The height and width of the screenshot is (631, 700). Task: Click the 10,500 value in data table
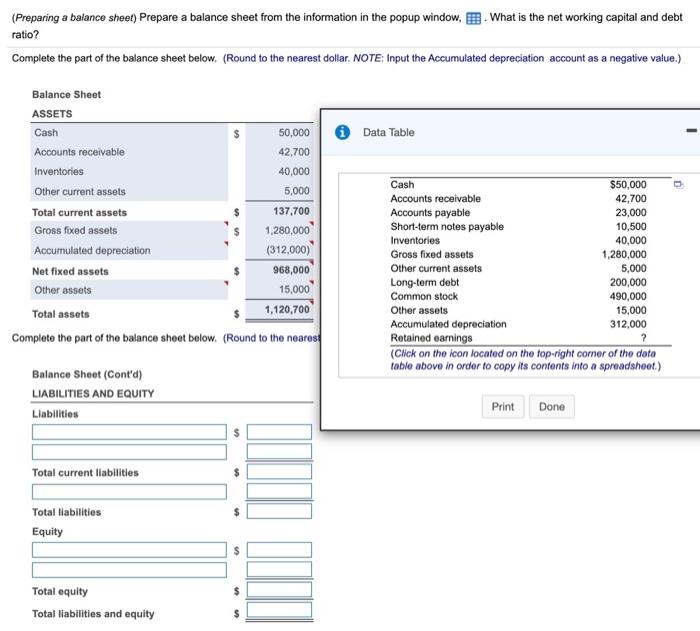pyautogui.click(x=631, y=226)
